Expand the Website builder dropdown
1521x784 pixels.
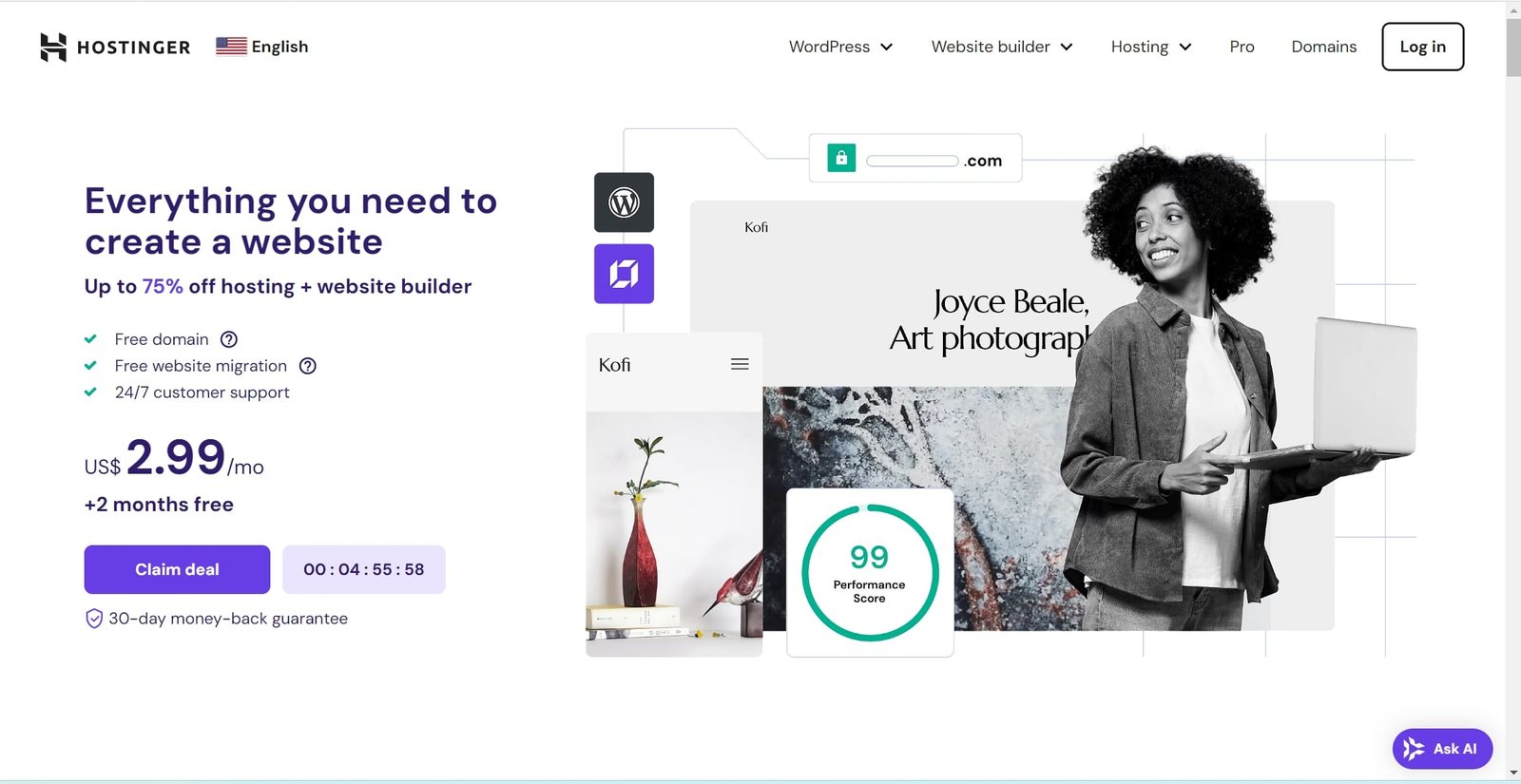click(x=1001, y=47)
